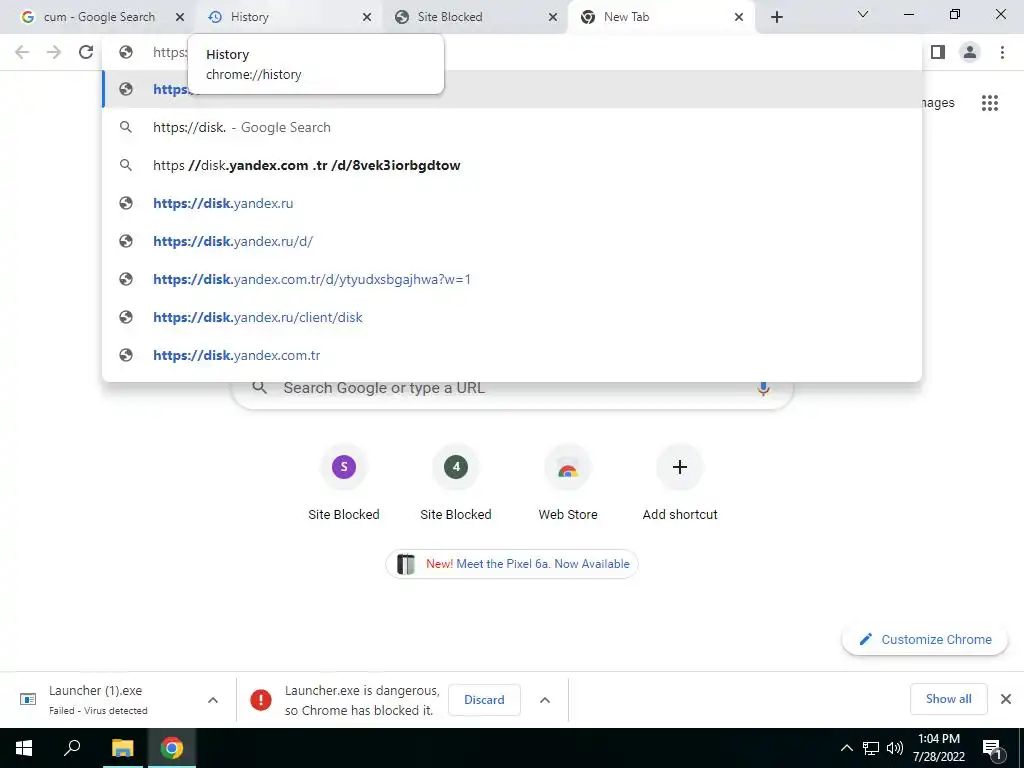Click the browser back arrow
1024x768 pixels.
point(22,52)
